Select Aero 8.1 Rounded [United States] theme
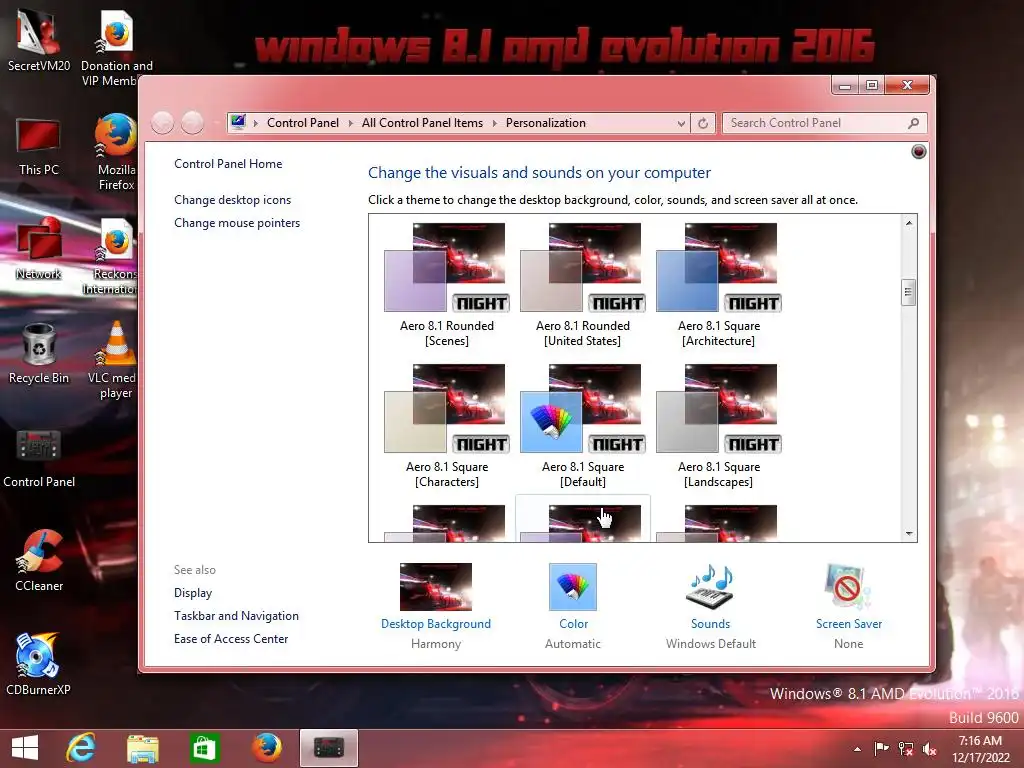Viewport: 1024px width, 768px height. pos(583,285)
